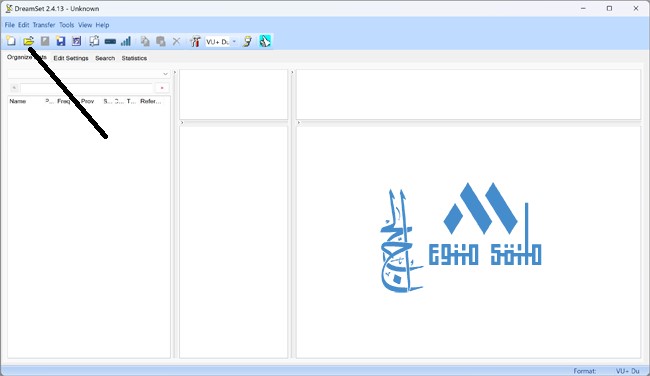
Task: Click the signal bars icon
Action: pyautogui.click(x=126, y=41)
